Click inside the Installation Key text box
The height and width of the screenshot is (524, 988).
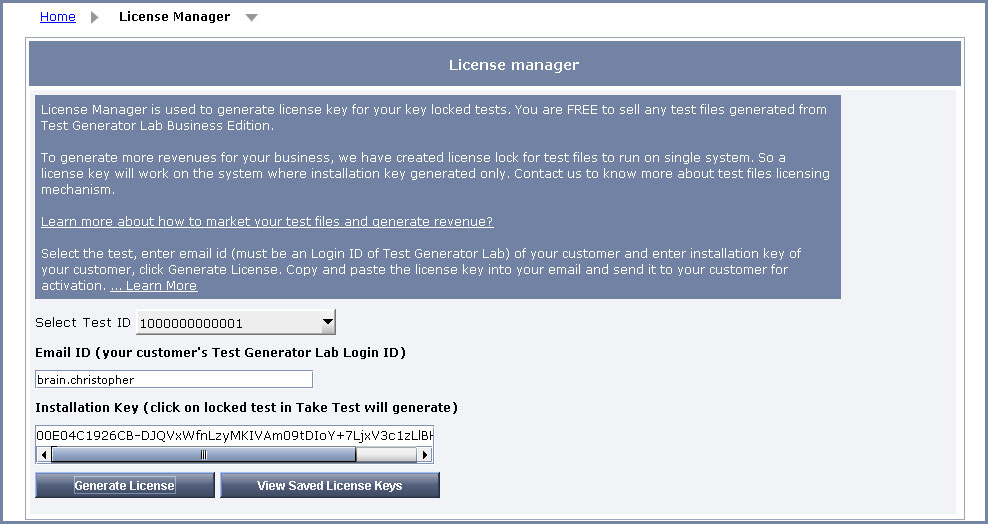click(x=234, y=435)
